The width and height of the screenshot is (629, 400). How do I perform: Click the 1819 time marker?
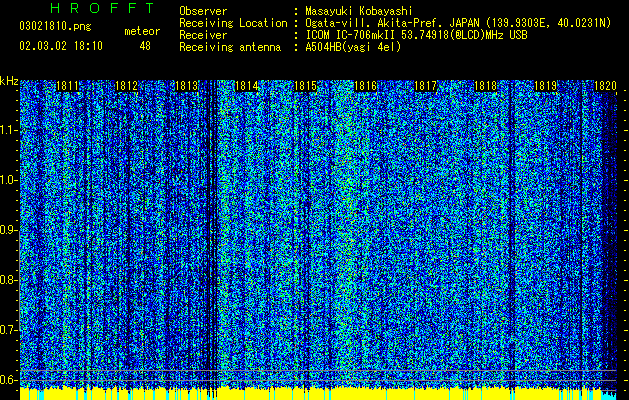click(546, 86)
